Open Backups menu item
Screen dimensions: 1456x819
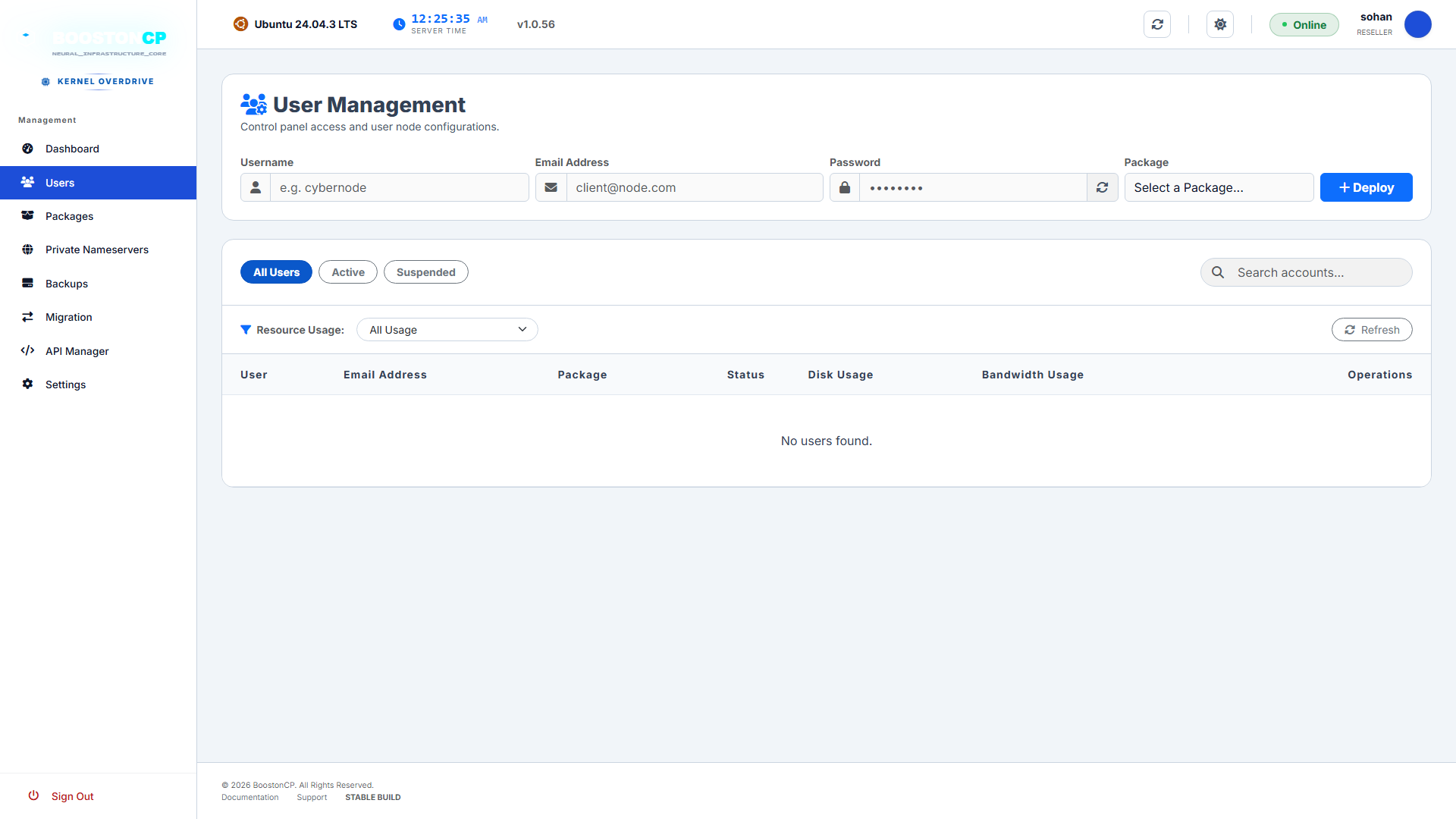(x=99, y=284)
